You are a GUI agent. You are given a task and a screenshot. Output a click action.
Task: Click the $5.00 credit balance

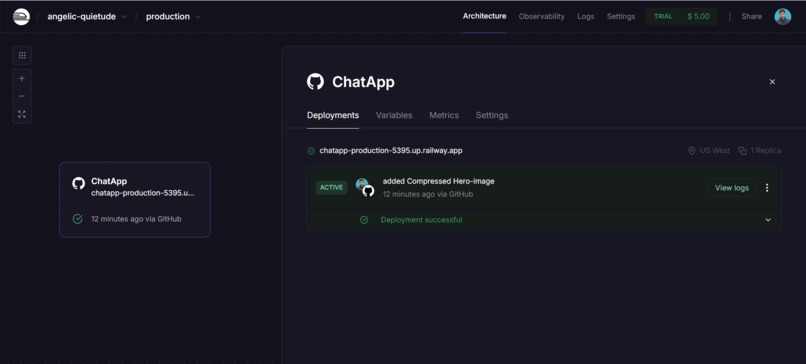point(698,16)
